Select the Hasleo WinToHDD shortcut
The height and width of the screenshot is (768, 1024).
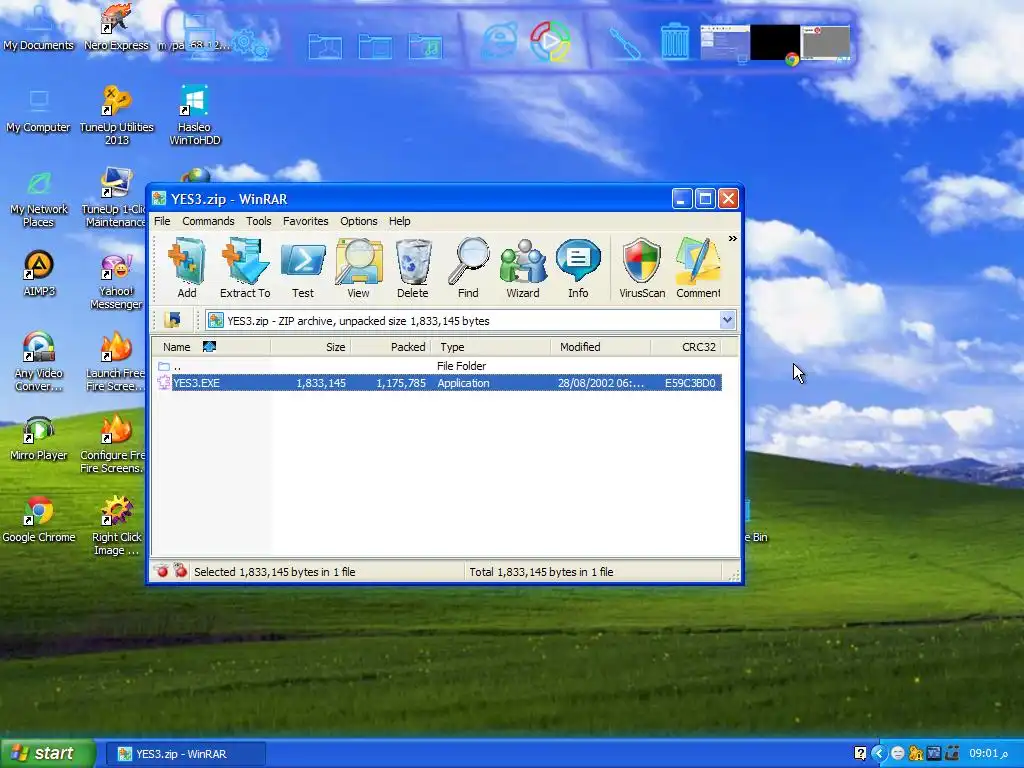tap(195, 116)
